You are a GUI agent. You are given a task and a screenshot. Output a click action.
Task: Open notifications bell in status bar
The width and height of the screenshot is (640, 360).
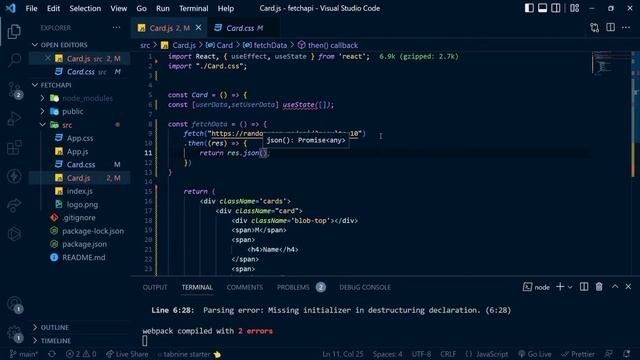626,354
